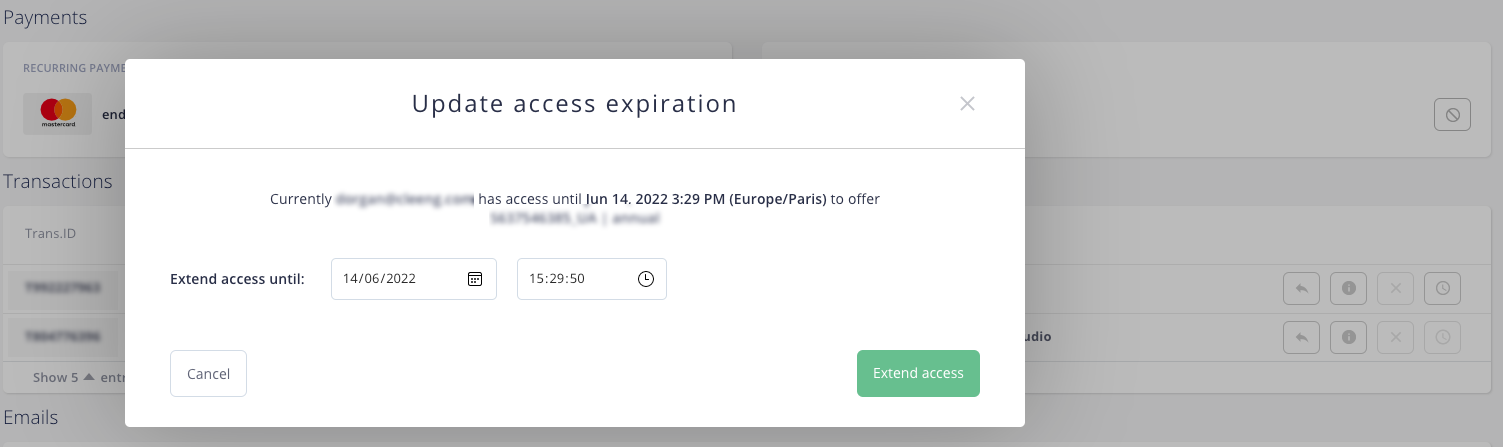This screenshot has width=1504, height=447.
Task: Click the Mastercard logo
Action: pyautogui.click(x=58, y=114)
